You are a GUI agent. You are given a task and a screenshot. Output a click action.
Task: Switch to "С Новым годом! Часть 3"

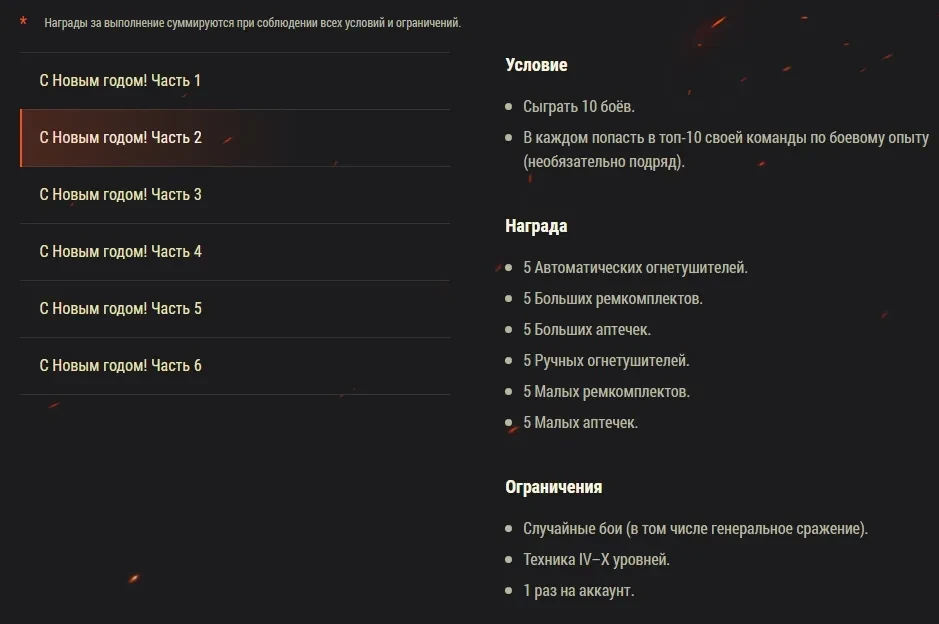click(120, 194)
